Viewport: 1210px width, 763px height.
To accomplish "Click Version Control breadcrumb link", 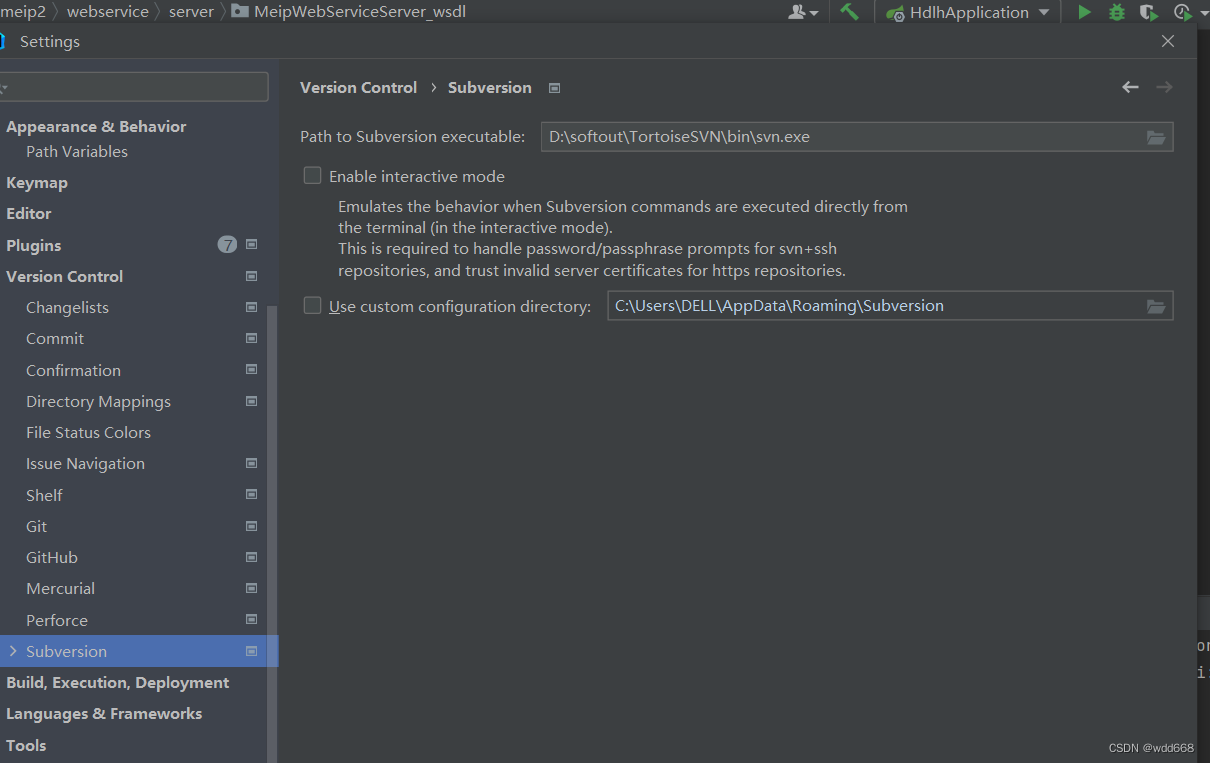I will point(358,87).
